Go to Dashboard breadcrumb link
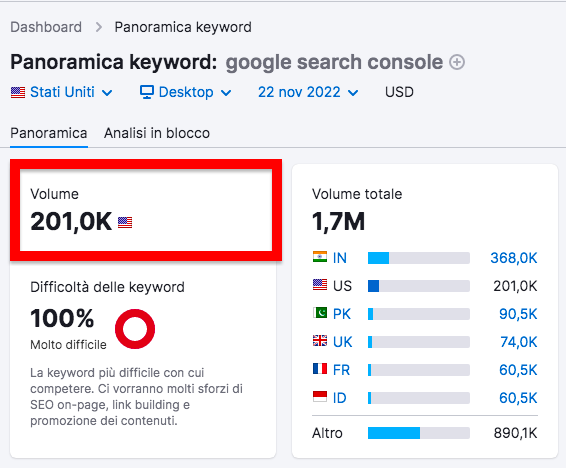The height and width of the screenshot is (468, 566). click(46, 27)
